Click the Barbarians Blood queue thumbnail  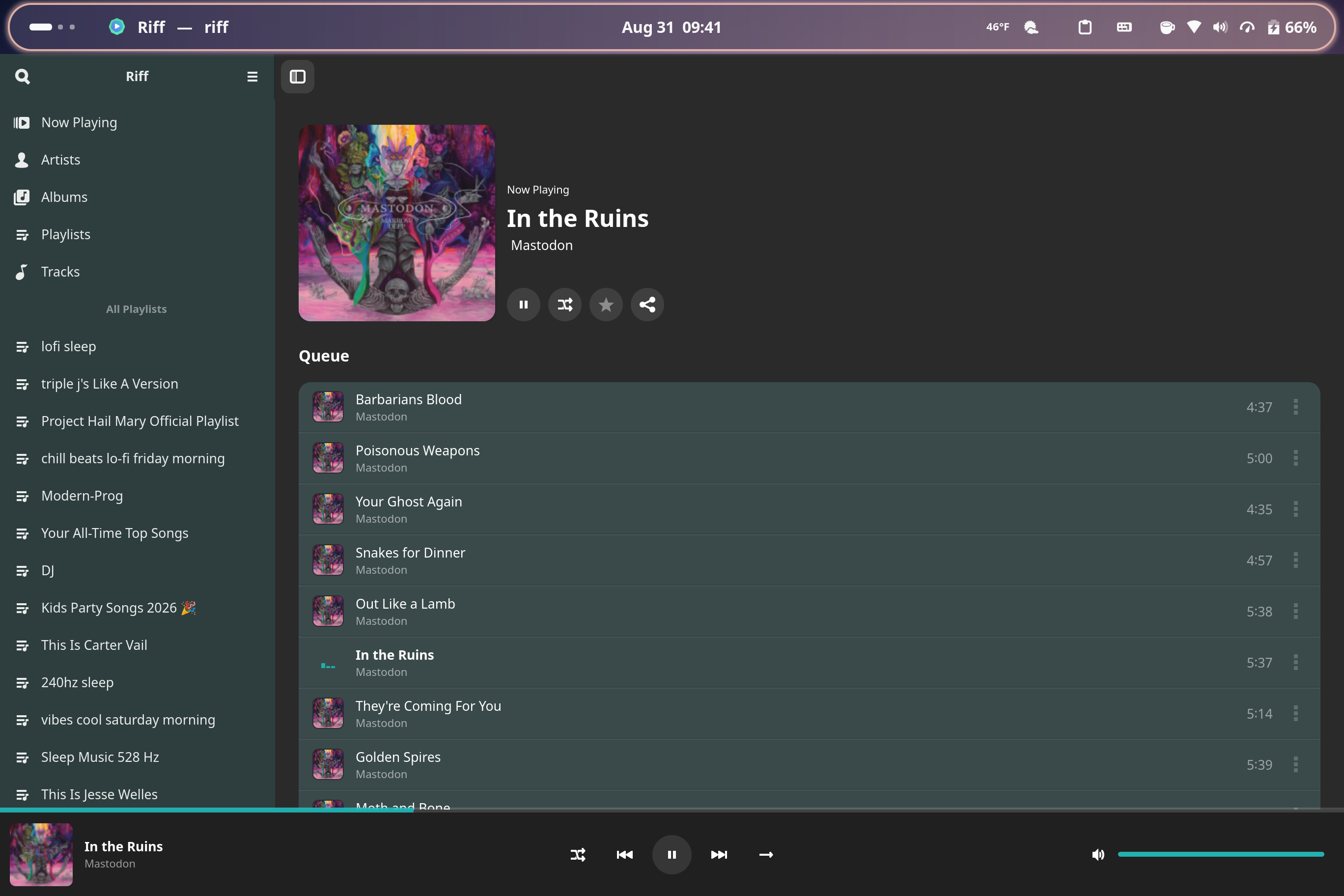click(328, 407)
